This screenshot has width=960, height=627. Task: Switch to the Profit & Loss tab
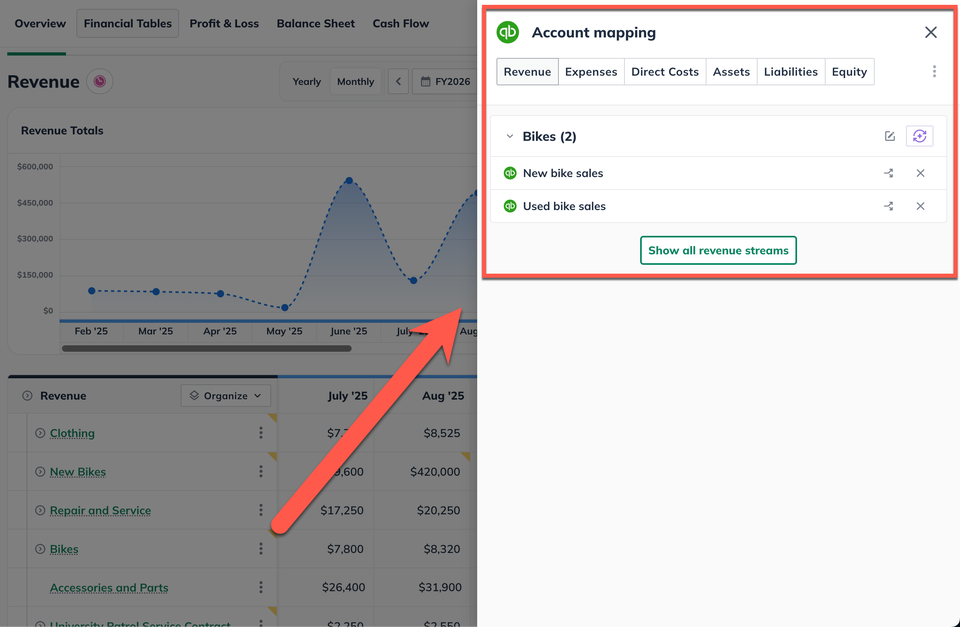pyautogui.click(x=224, y=23)
